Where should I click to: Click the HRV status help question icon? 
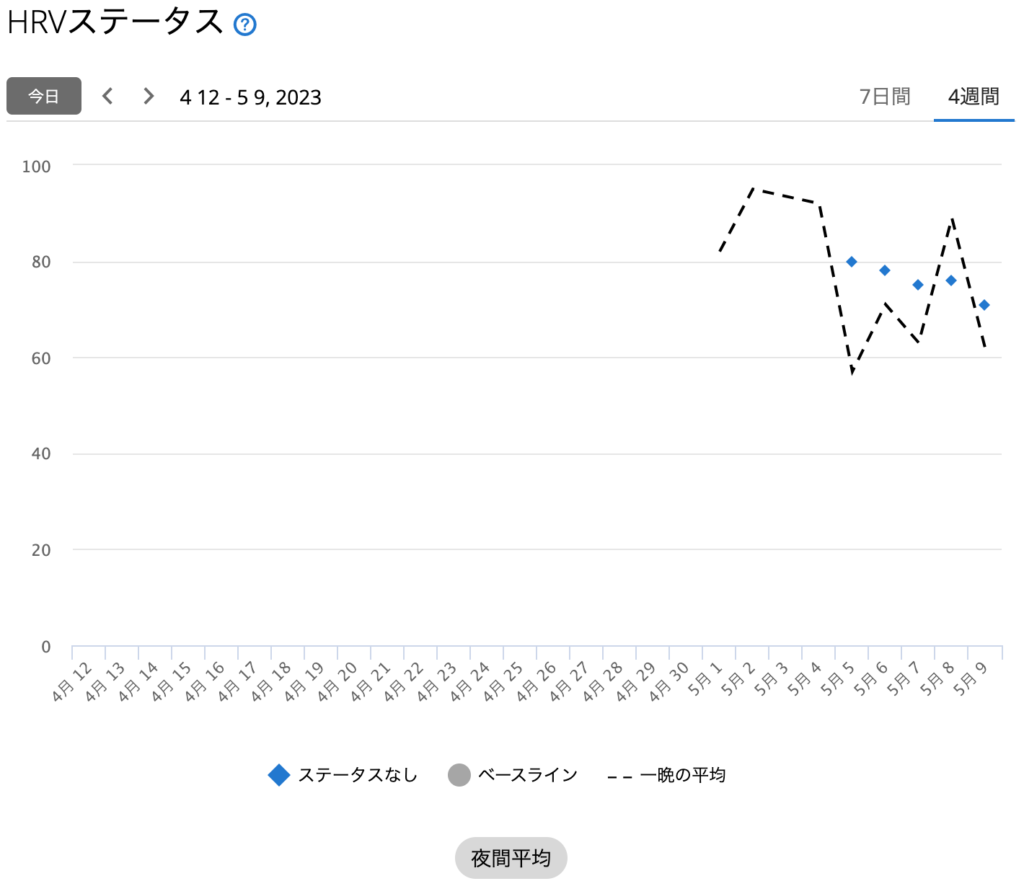click(245, 25)
